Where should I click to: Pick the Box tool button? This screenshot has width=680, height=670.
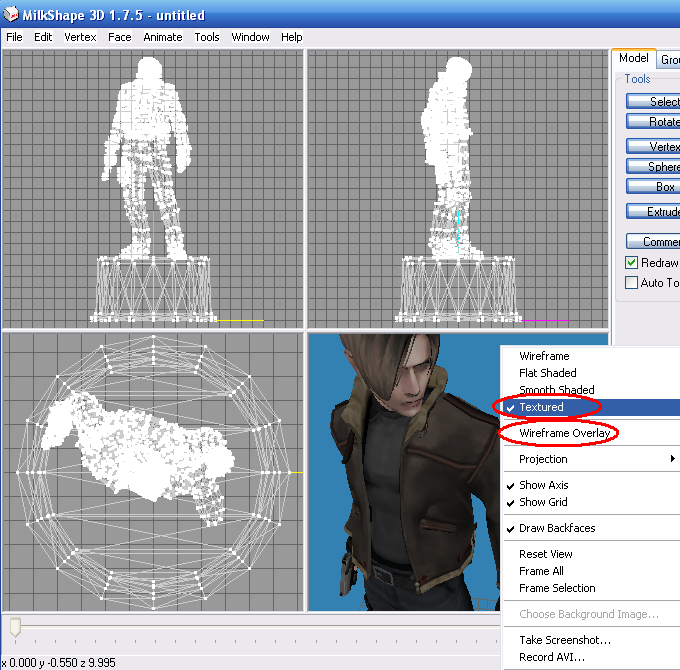pos(655,187)
